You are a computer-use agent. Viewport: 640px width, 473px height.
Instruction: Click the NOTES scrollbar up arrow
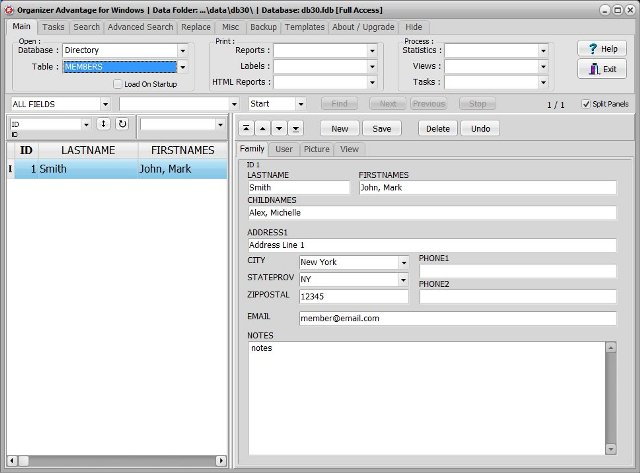tap(611, 348)
